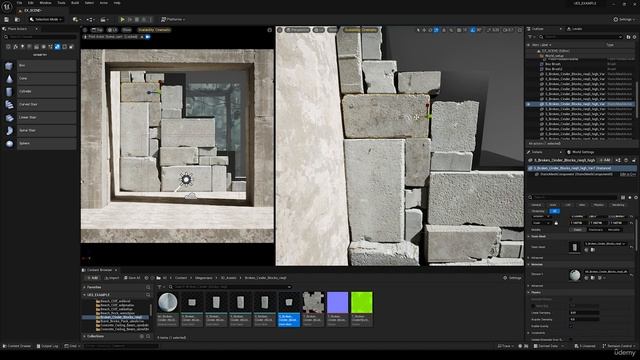Click Save All in Content Browser
Image resolution: width=640 pixels, height=360 pixels.
(x=132, y=278)
